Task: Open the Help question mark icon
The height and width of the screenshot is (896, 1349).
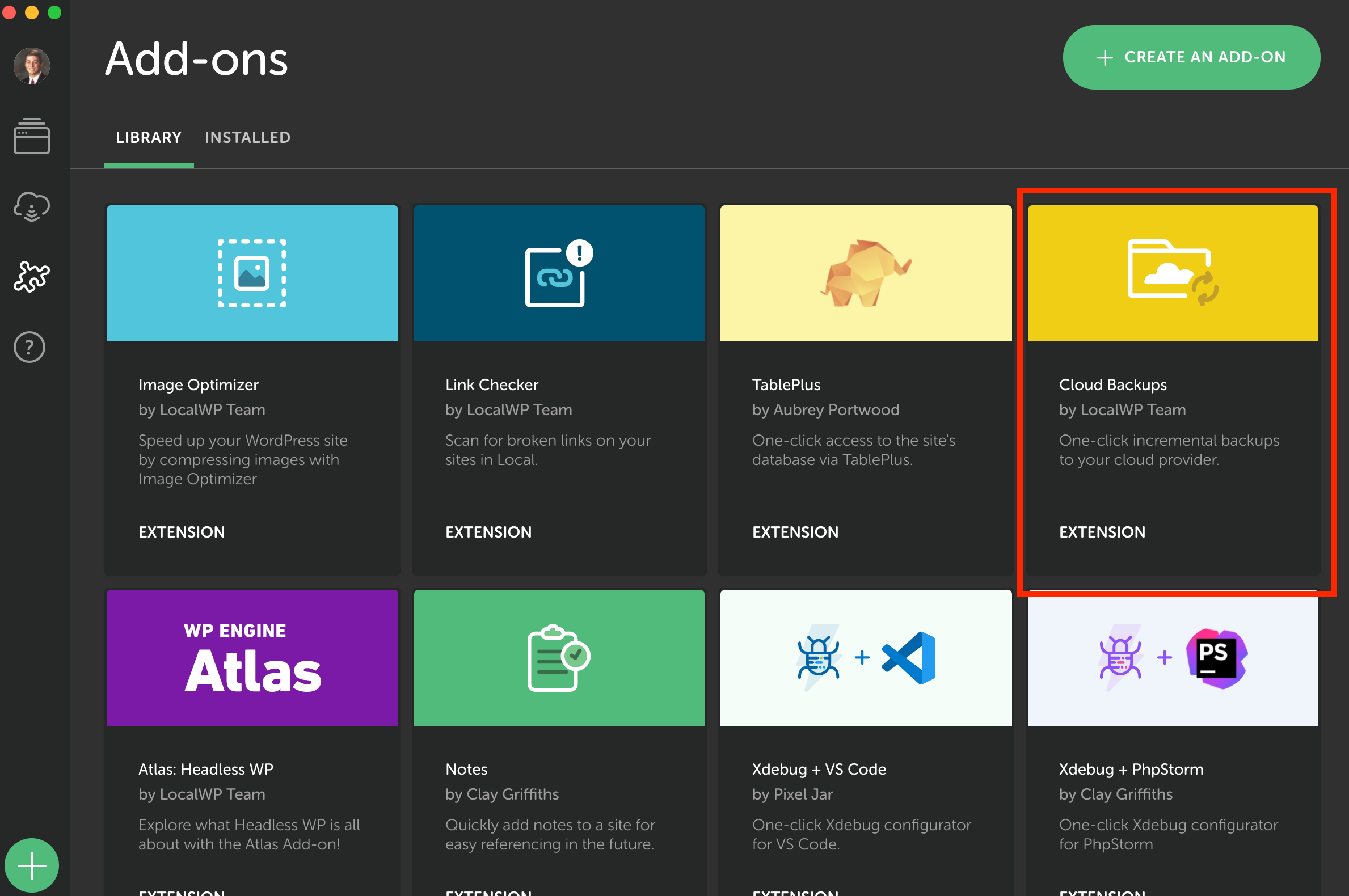Action: pyautogui.click(x=29, y=347)
